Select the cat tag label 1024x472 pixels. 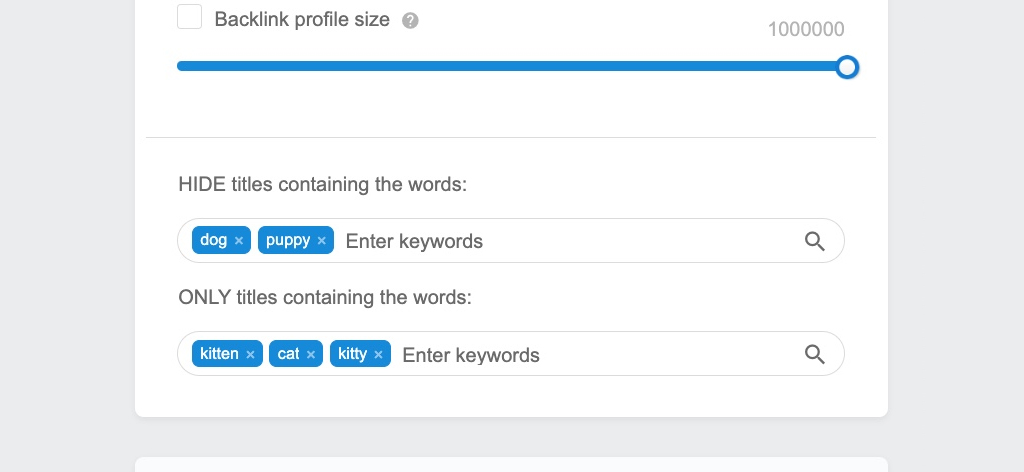pyautogui.click(x=288, y=353)
